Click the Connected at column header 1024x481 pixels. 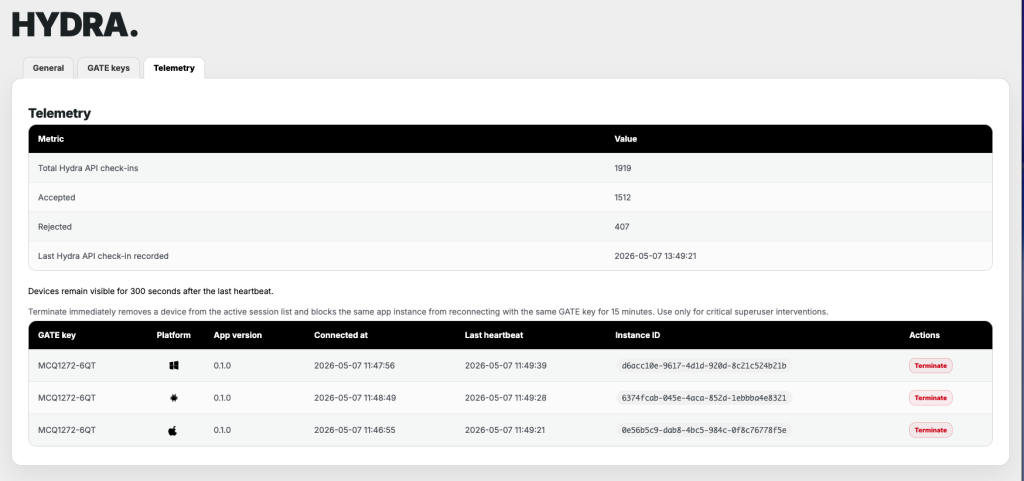[x=341, y=335]
